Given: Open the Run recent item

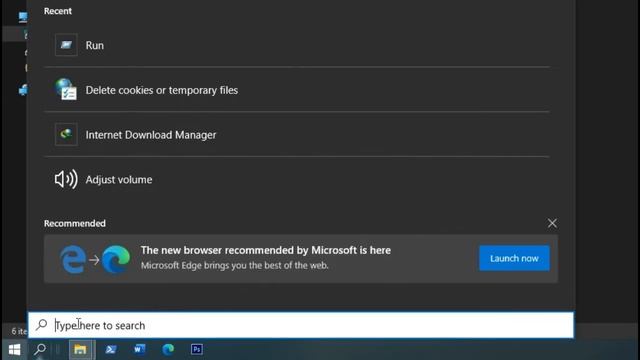Looking at the screenshot, I should click(x=297, y=45).
